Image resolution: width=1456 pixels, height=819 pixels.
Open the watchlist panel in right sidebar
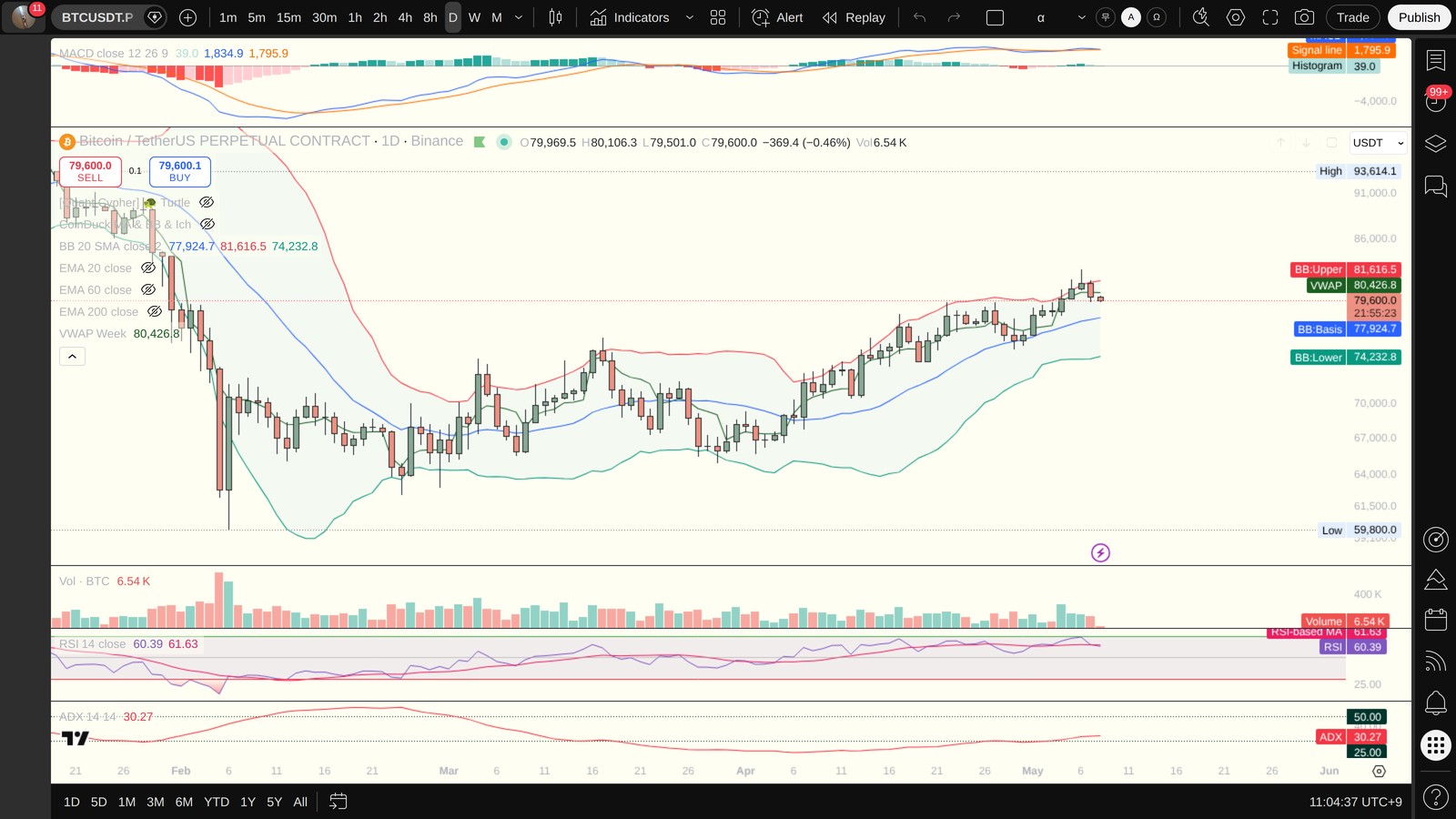1436,61
